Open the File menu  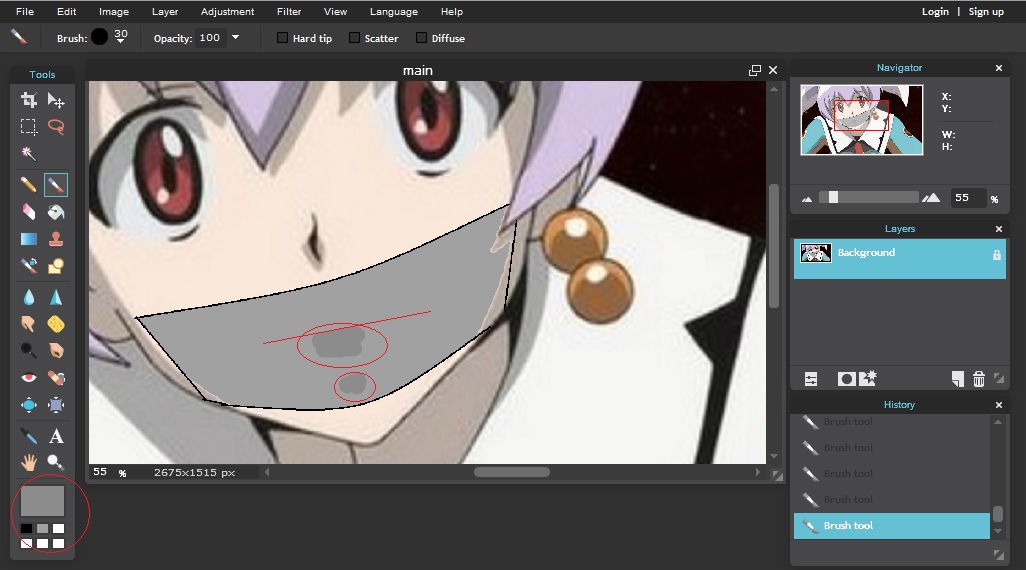pos(25,11)
